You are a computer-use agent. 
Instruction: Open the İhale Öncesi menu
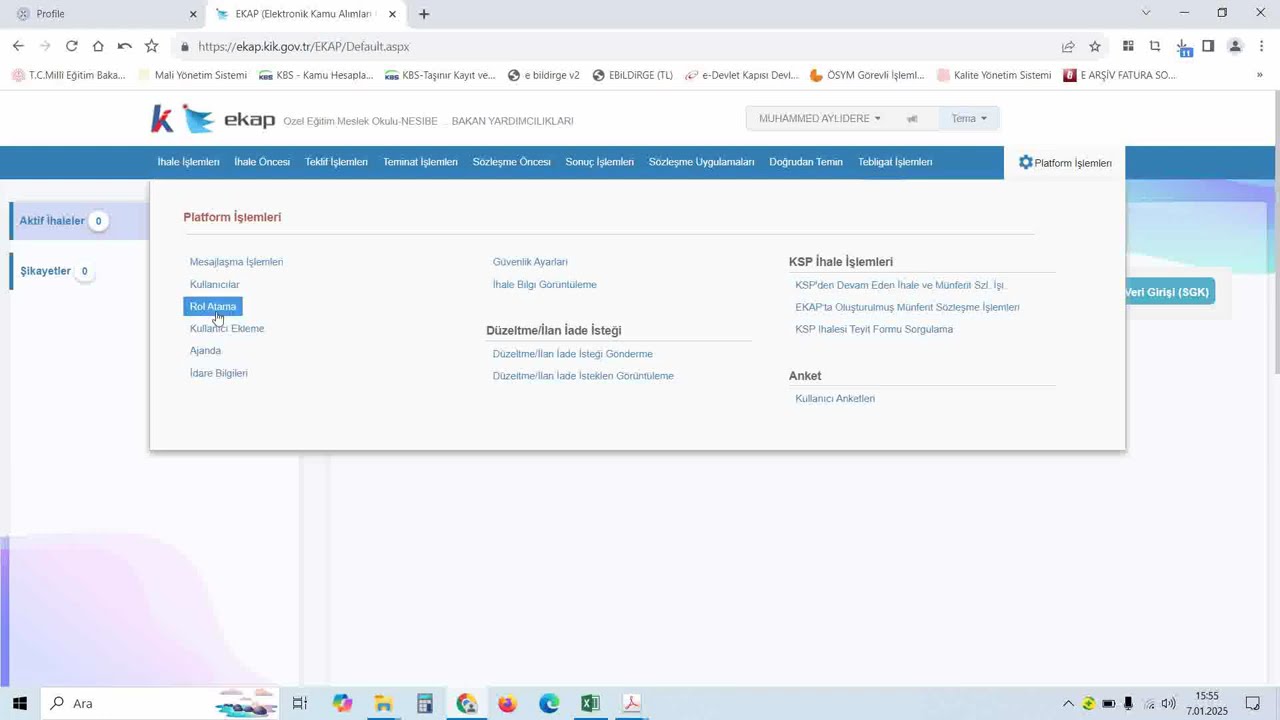262,162
